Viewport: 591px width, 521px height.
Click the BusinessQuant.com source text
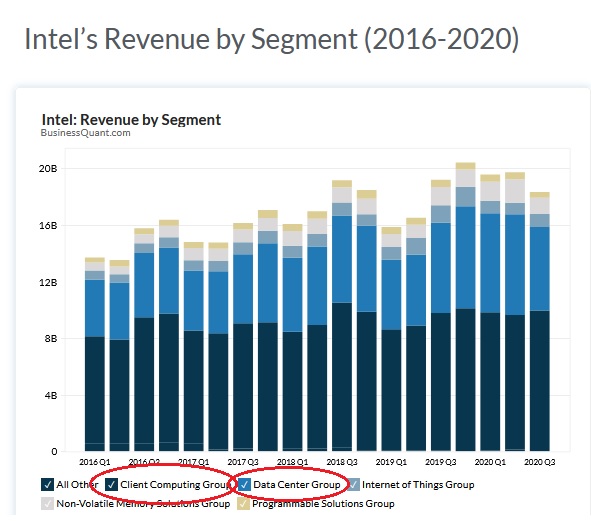(86, 133)
